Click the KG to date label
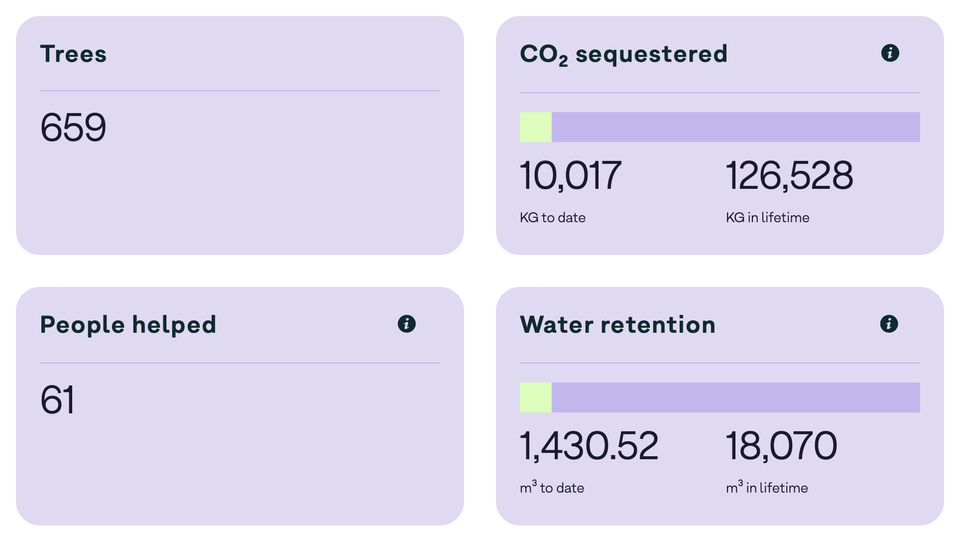The image size is (960, 540). pos(552,217)
